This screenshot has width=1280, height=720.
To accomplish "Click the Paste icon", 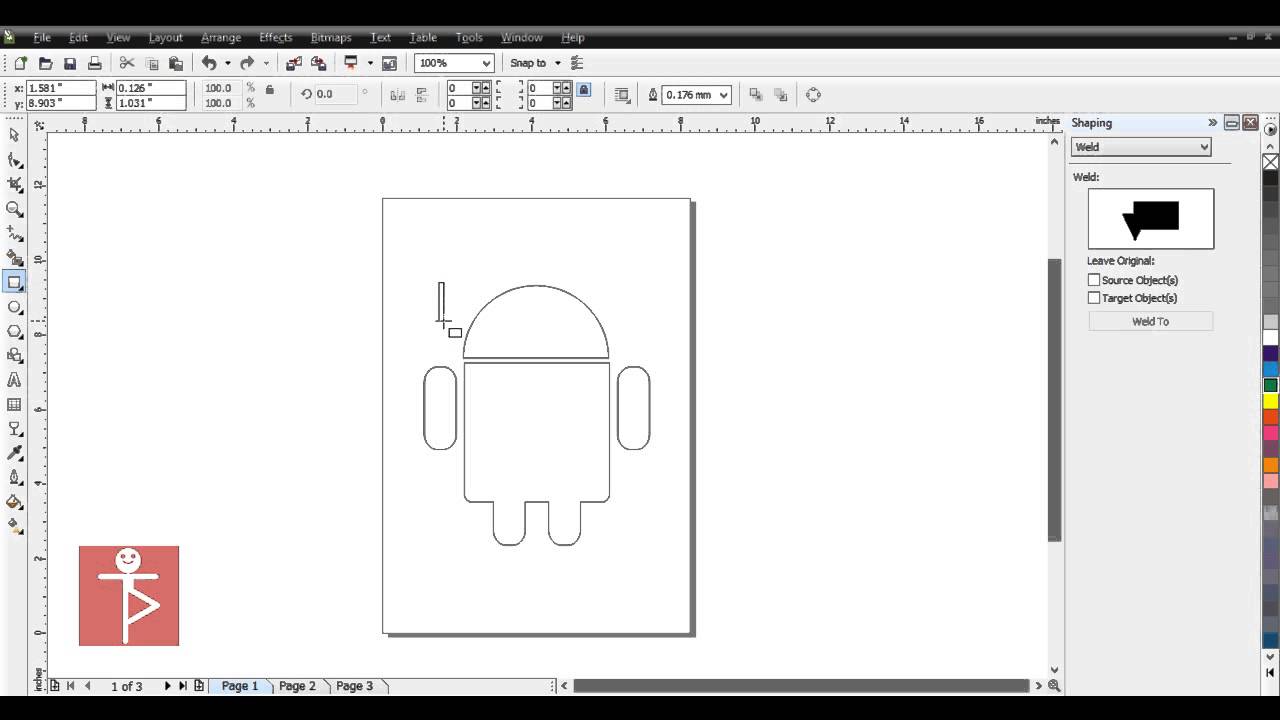I will (x=176, y=63).
